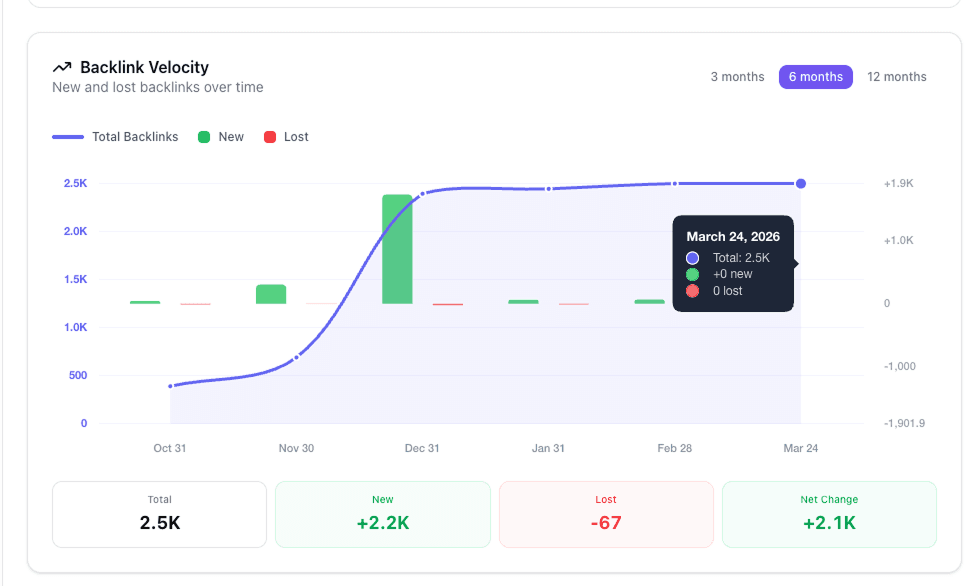Select the endpoint marker on the trend line
The height and width of the screenshot is (586, 973).
(800, 183)
